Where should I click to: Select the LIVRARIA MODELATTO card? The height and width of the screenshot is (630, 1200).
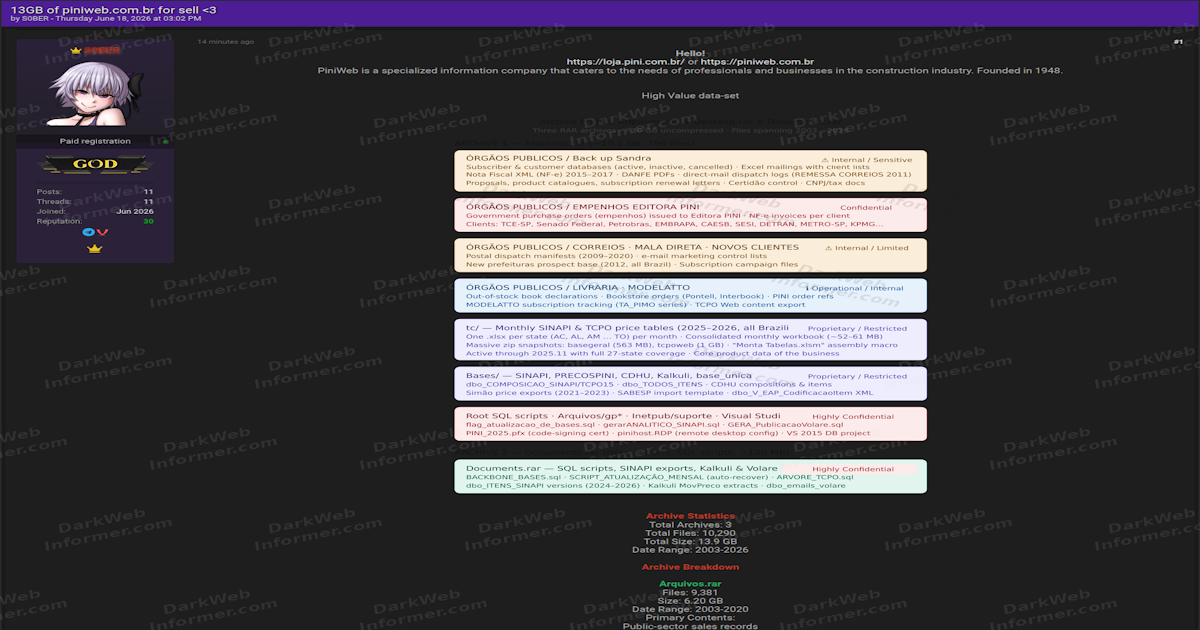coord(690,295)
